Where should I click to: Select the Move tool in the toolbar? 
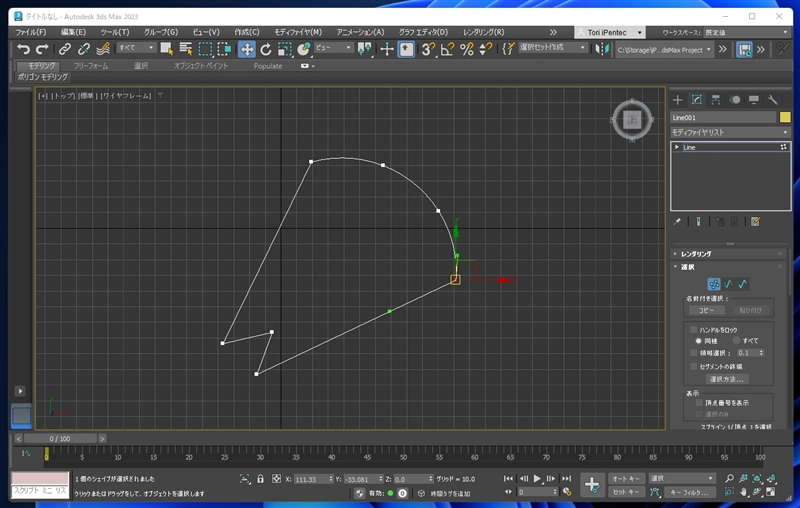click(246, 48)
